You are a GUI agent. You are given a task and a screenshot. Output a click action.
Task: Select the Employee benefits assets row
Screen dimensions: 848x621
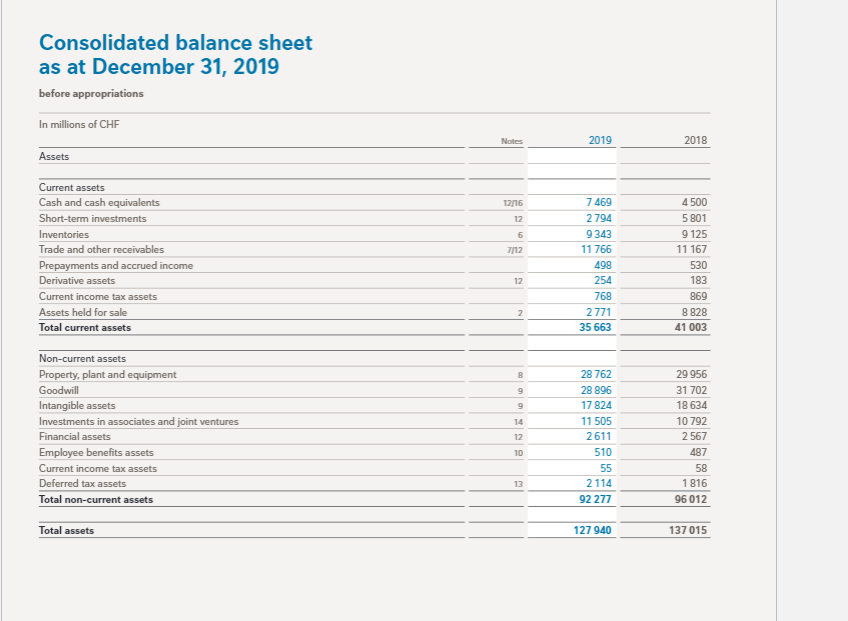pos(95,452)
